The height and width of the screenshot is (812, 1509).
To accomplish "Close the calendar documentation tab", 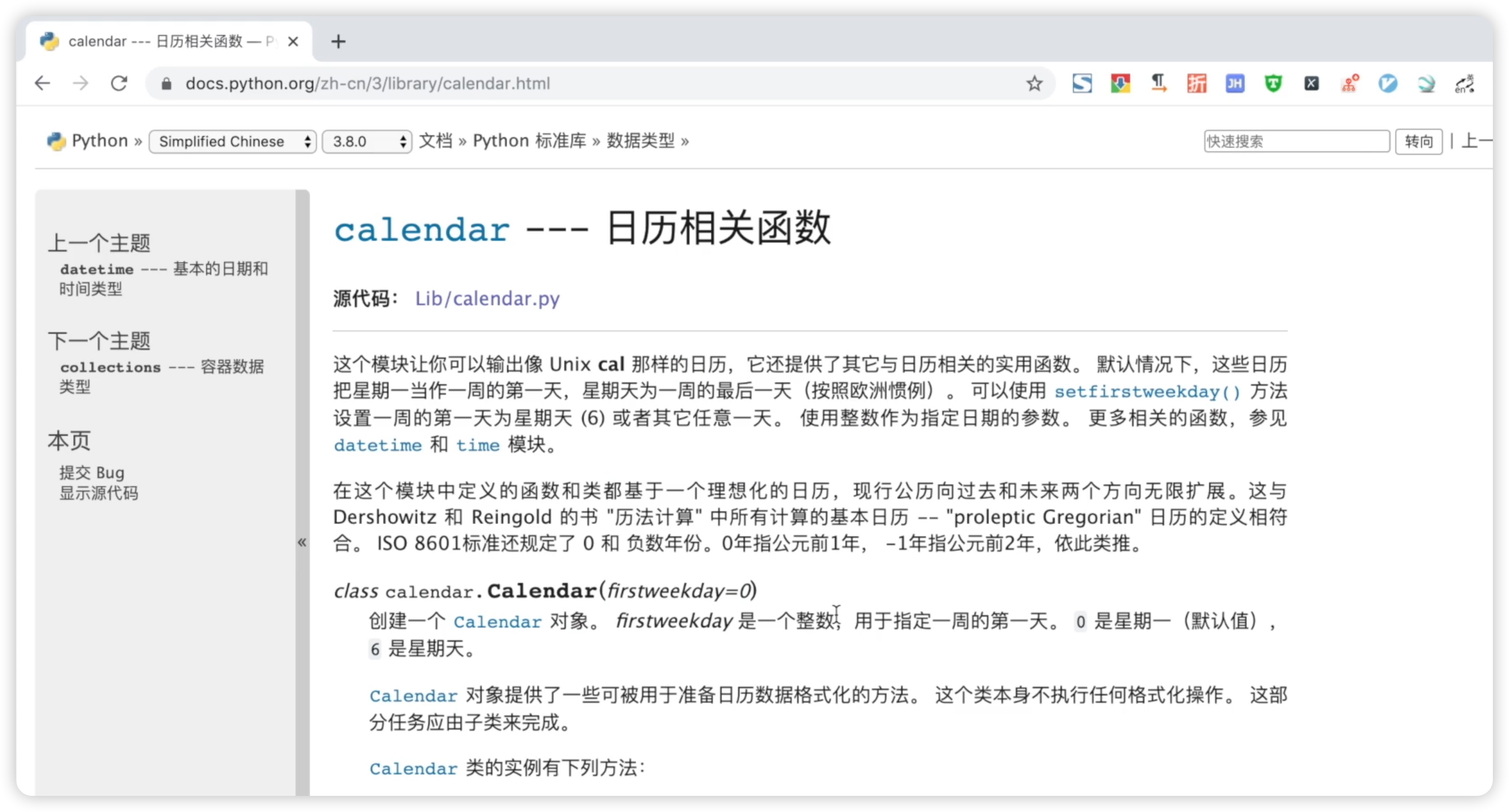I will (293, 42).
